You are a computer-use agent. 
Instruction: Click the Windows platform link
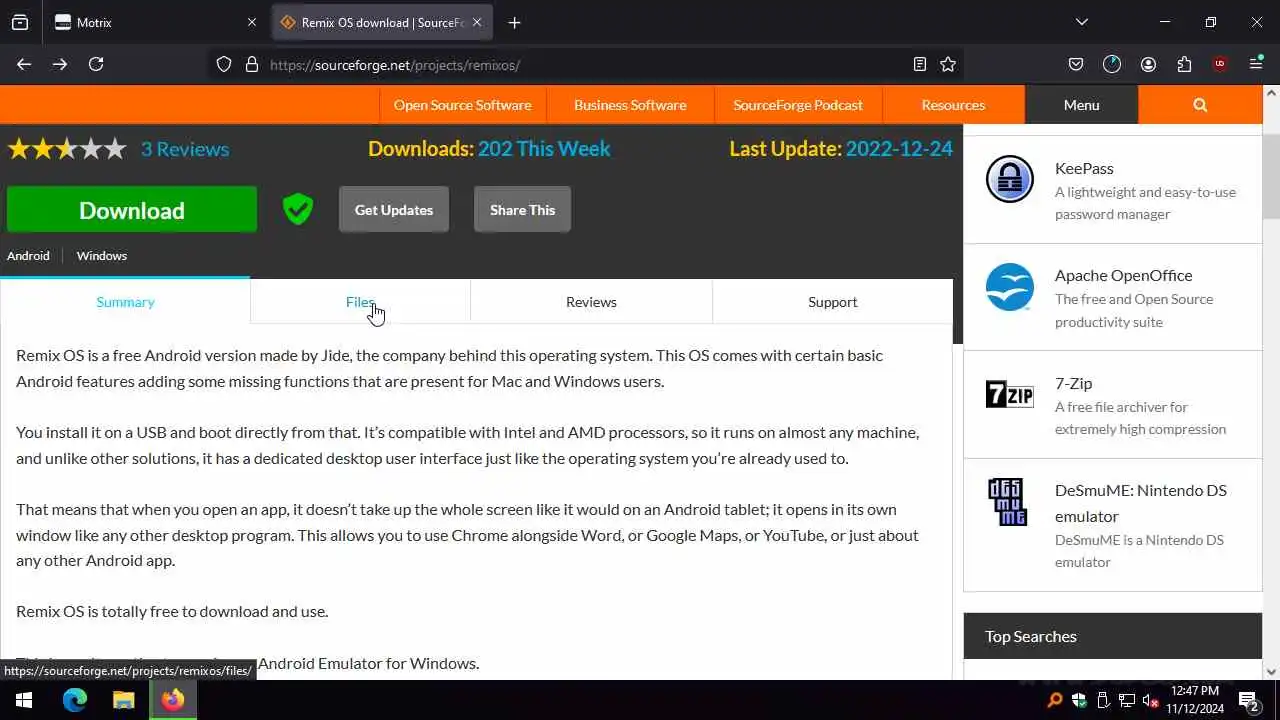pyautogui.click(x=102, y=256)
